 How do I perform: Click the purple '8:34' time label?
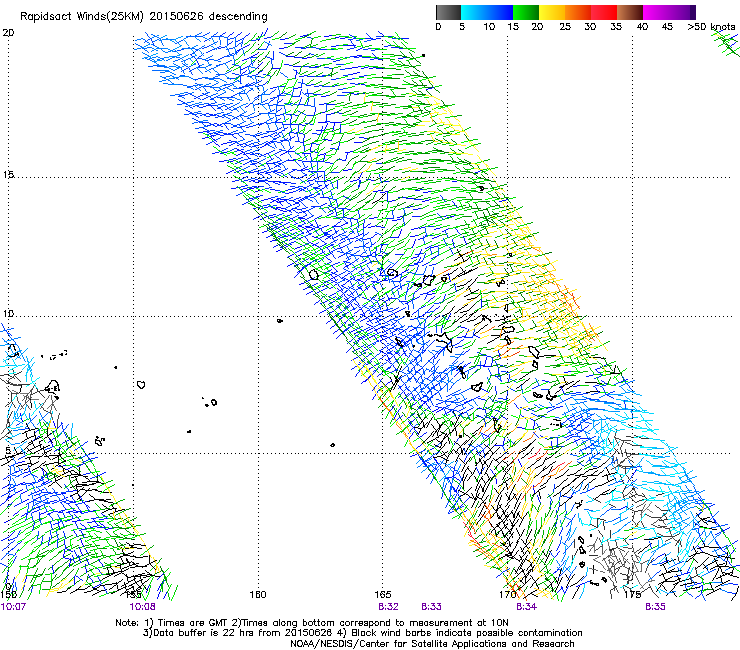tap(526, 607)
